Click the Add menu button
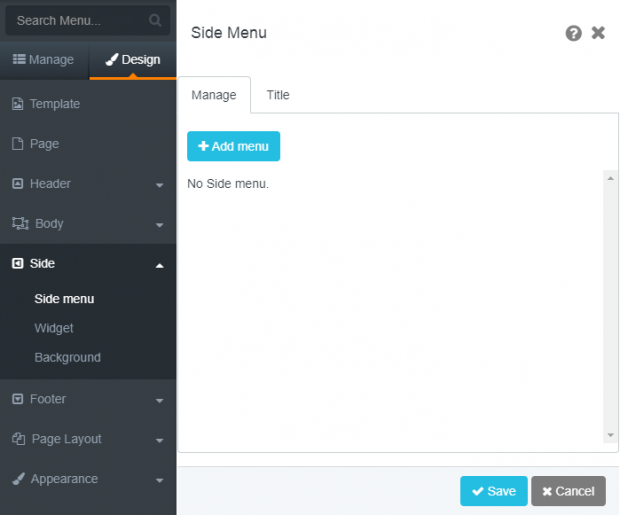620x515 pixels. click(233, 146)
